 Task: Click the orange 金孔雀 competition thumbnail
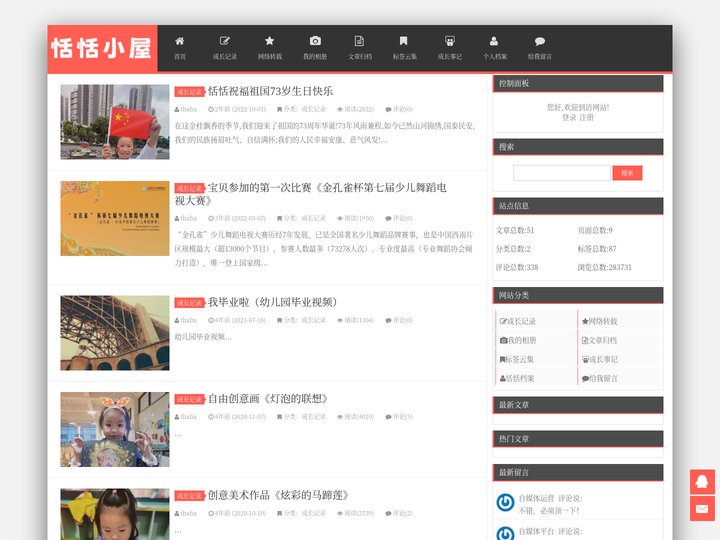tap(115, 218)
